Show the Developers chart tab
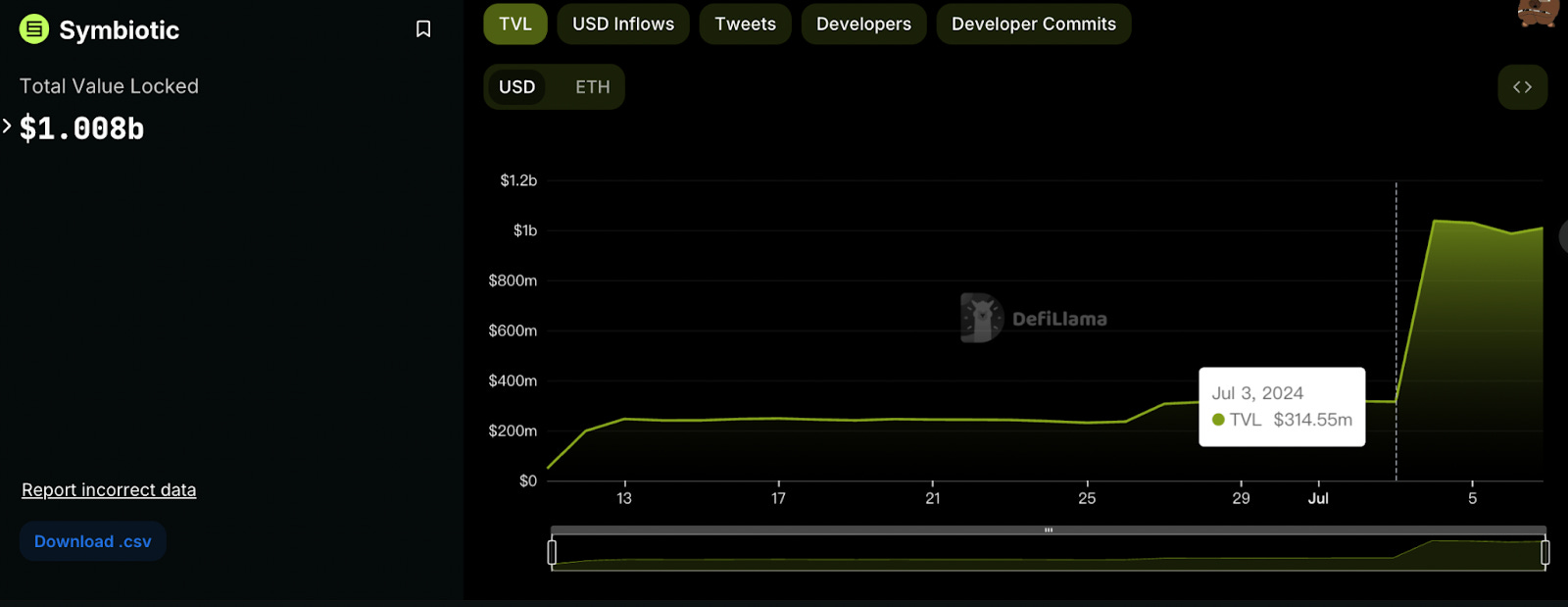Screen dimensions: 1568x607 click(863, 24)
